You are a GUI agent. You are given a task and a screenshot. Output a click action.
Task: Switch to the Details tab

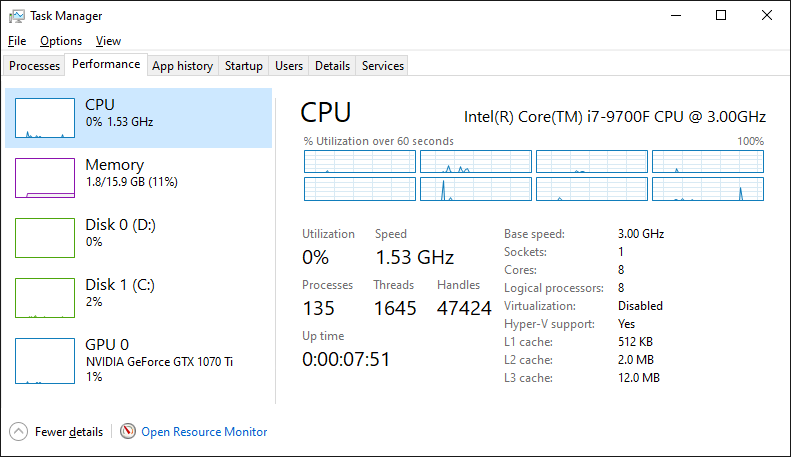coord(332,66)
